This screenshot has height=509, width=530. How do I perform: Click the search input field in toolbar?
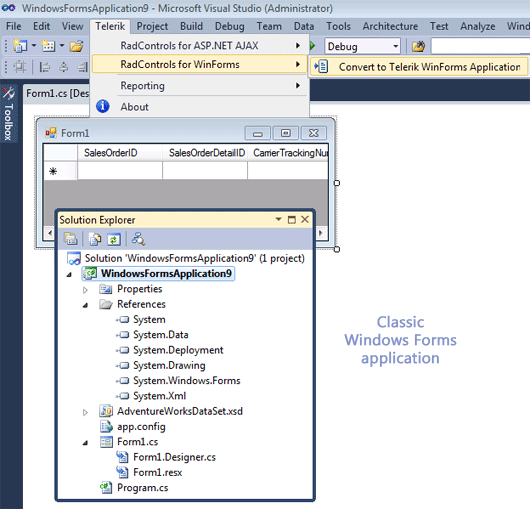coord(480,46)
